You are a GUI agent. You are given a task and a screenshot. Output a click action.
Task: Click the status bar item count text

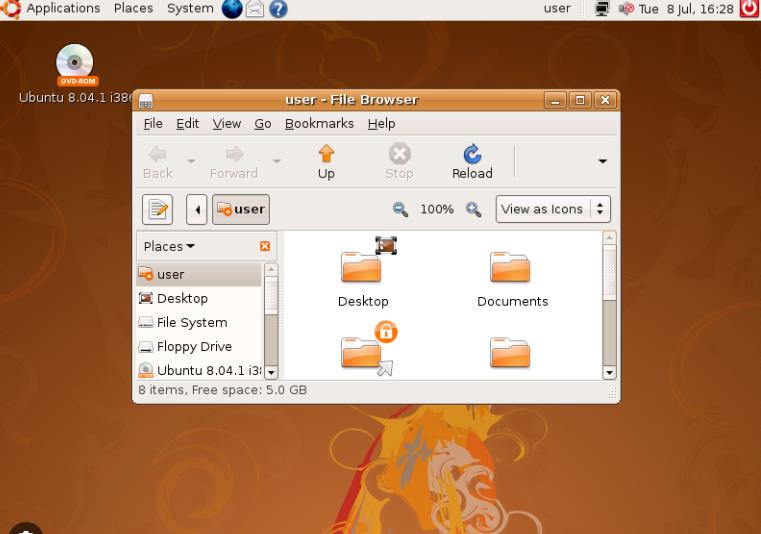[x=222, y=390]
